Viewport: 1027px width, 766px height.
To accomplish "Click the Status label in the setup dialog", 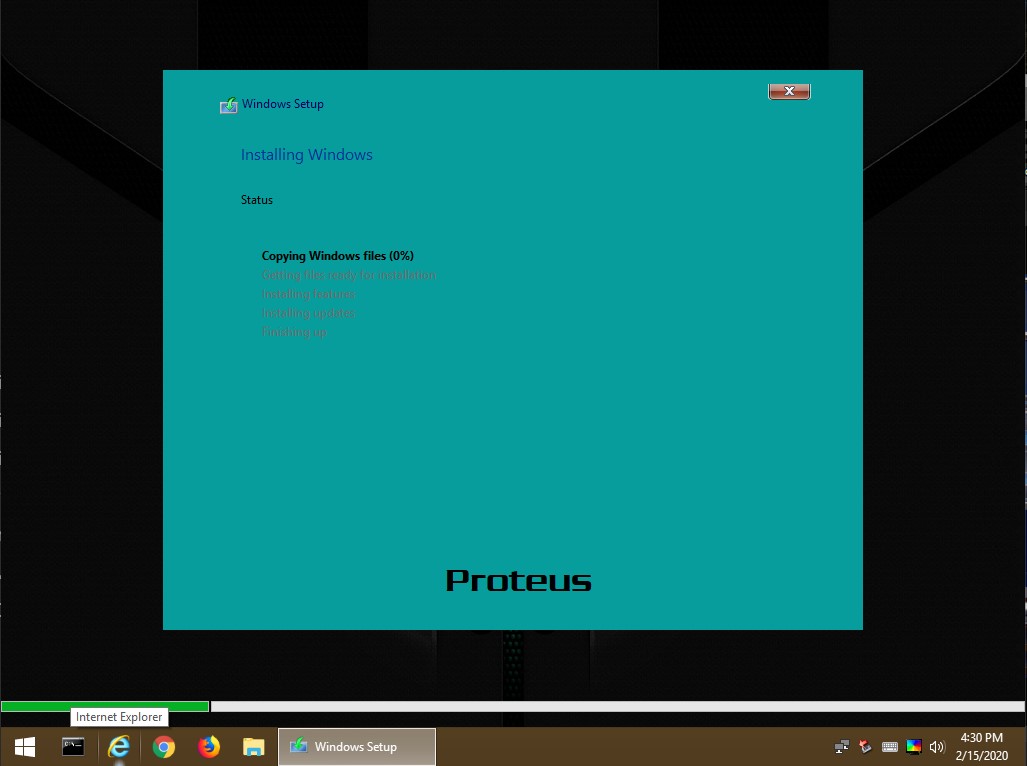I will (x=256, y=200).
